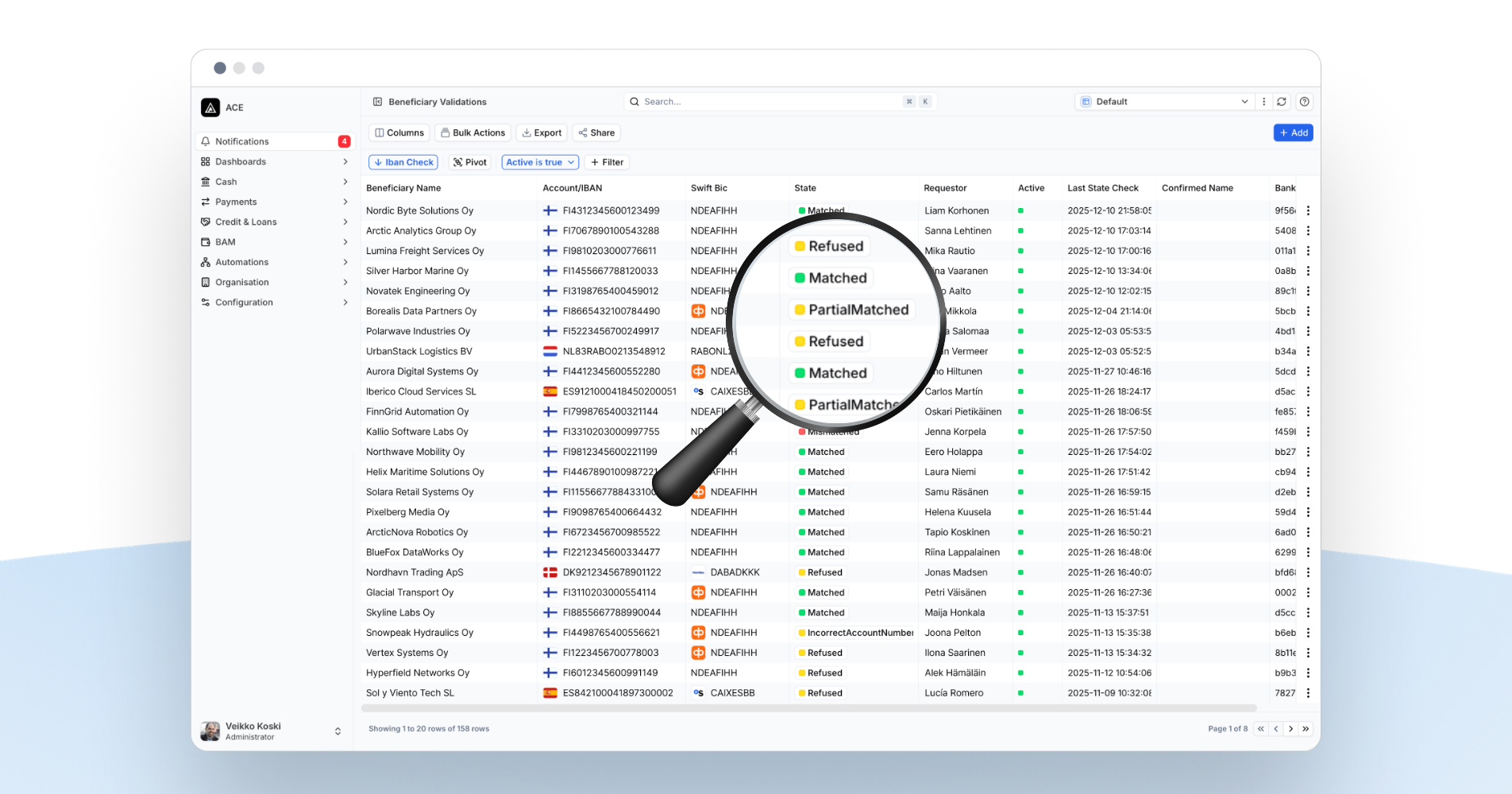
Task: Open row menu for Lumina Freight Services Oy
Action: [x=1308, y=251]
